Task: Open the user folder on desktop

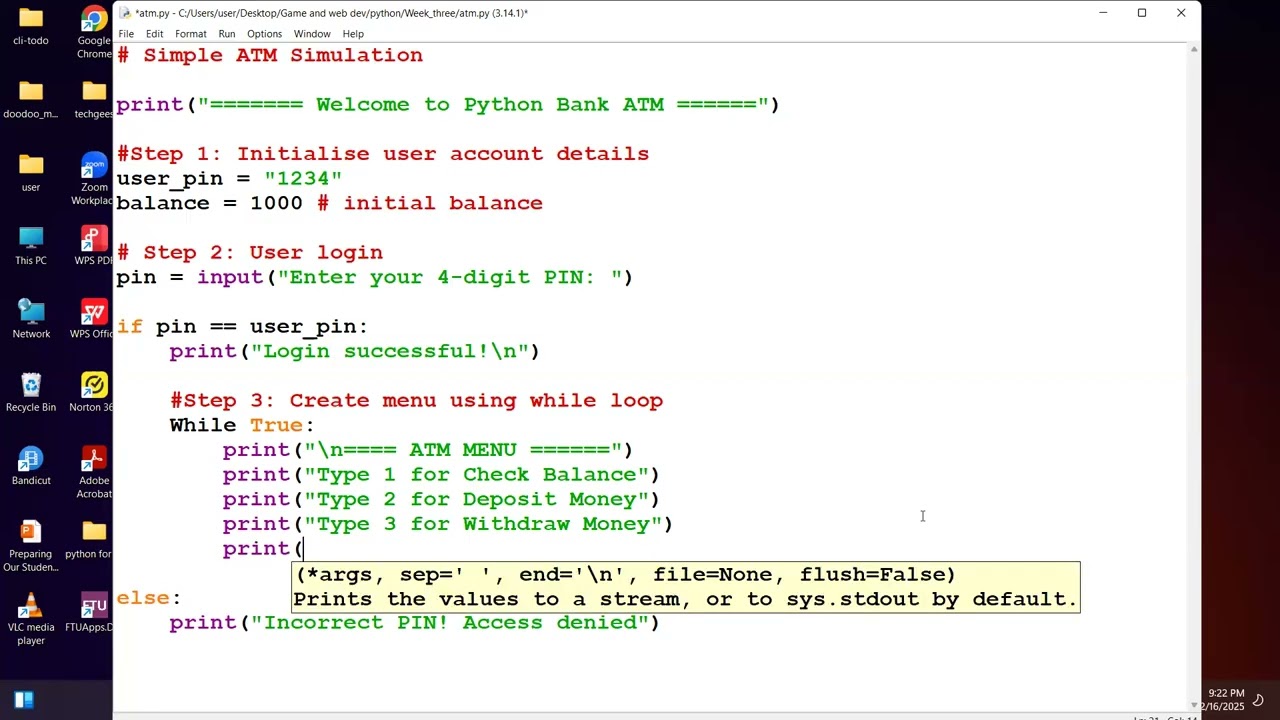Action: tap(31, 173)
